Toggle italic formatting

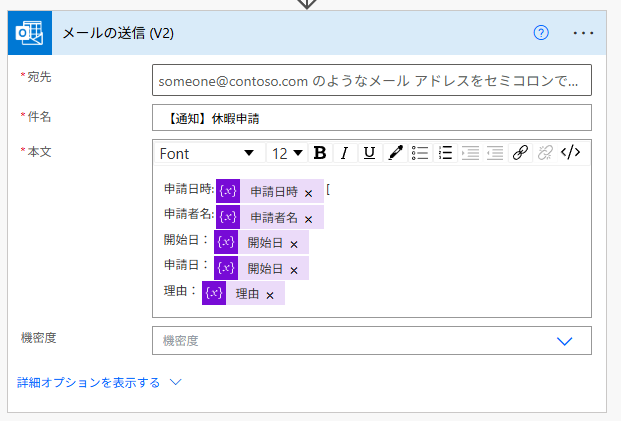click(345, 153)
